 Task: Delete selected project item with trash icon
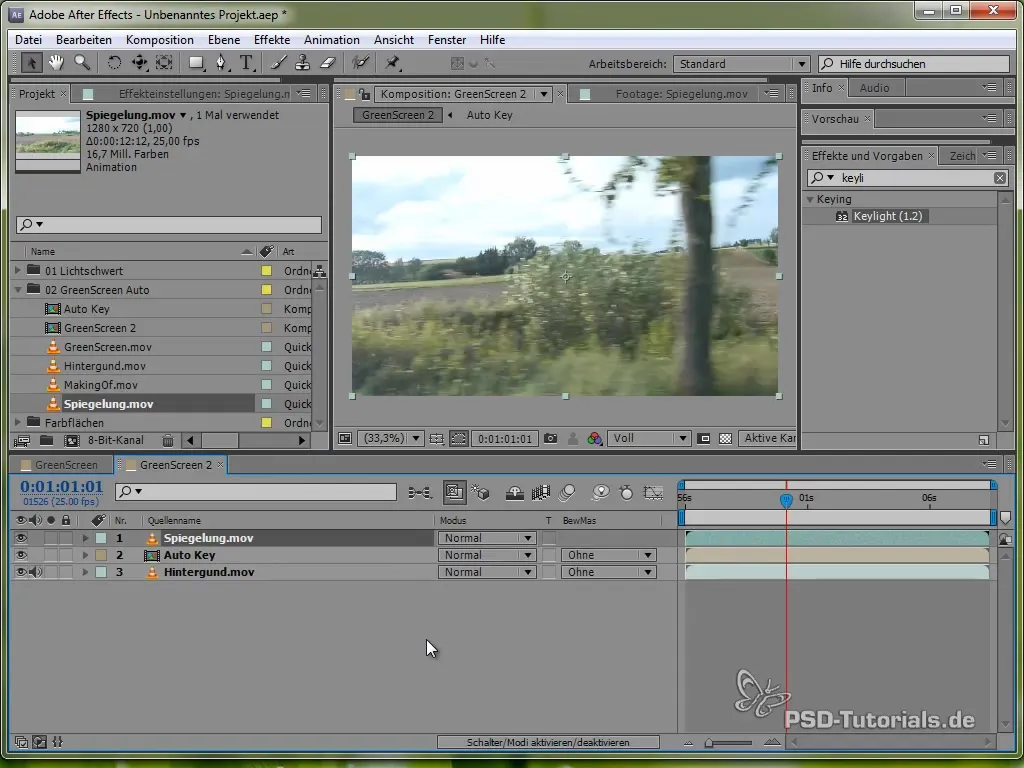[168, 441]
